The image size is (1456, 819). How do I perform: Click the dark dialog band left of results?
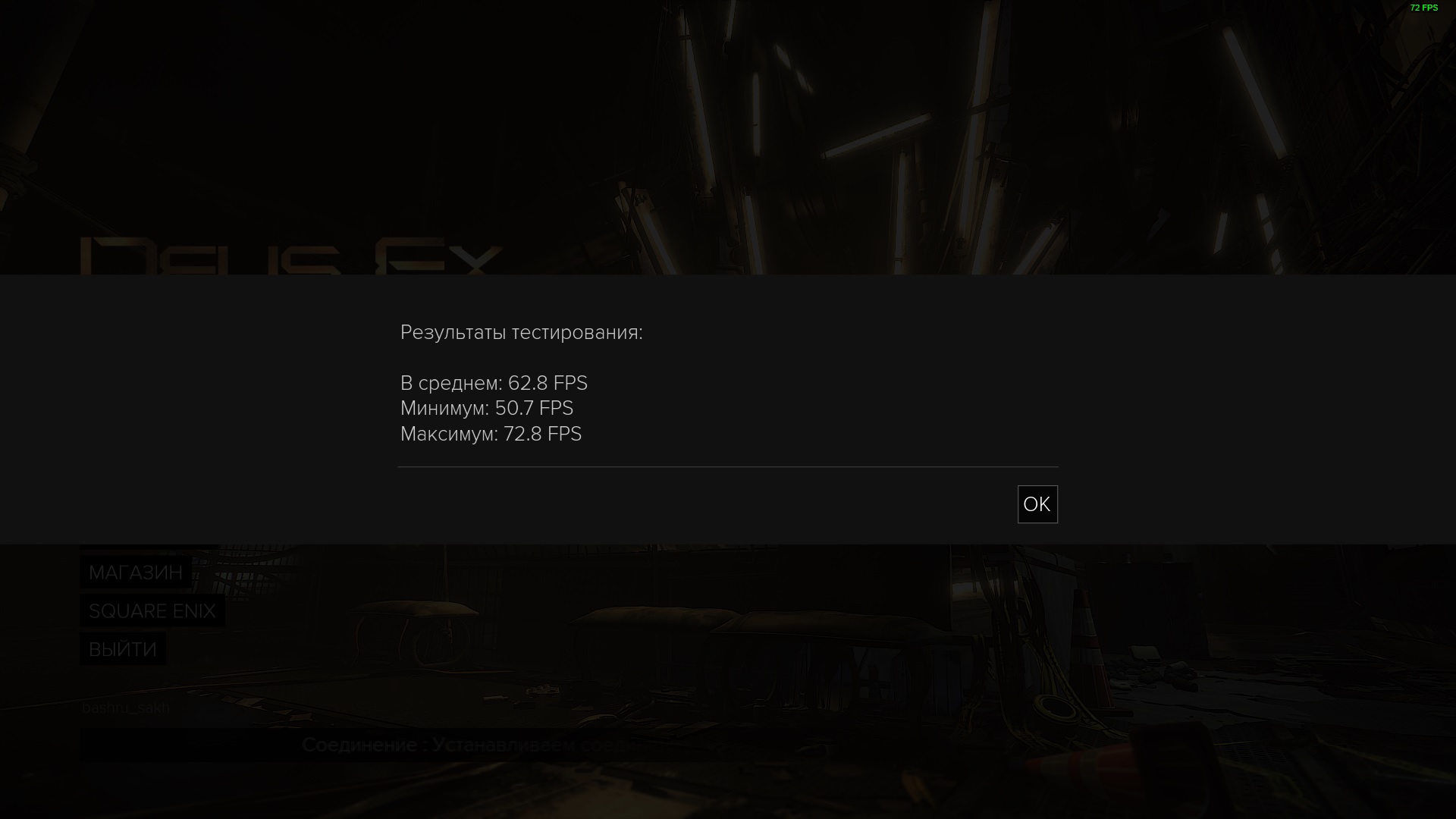pyautogui.click(x=197, y=409)
